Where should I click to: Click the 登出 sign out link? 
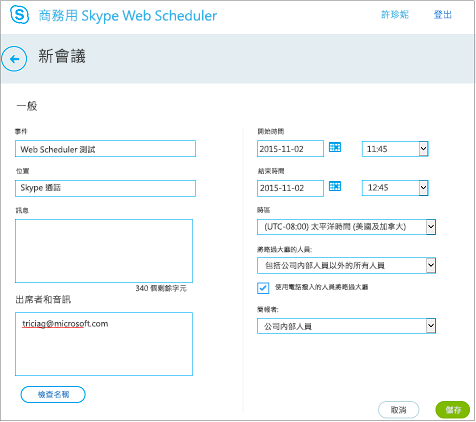coord(443,15)
